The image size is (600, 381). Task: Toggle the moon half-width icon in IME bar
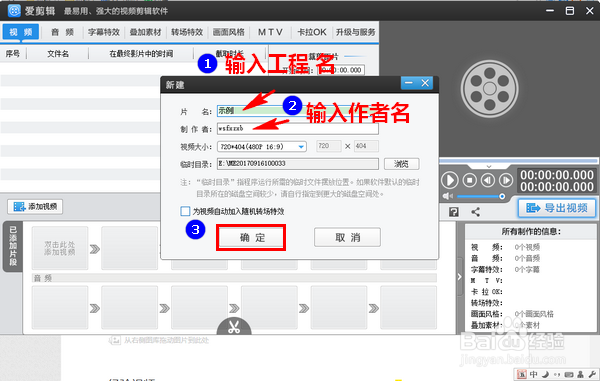coord(545,374)
